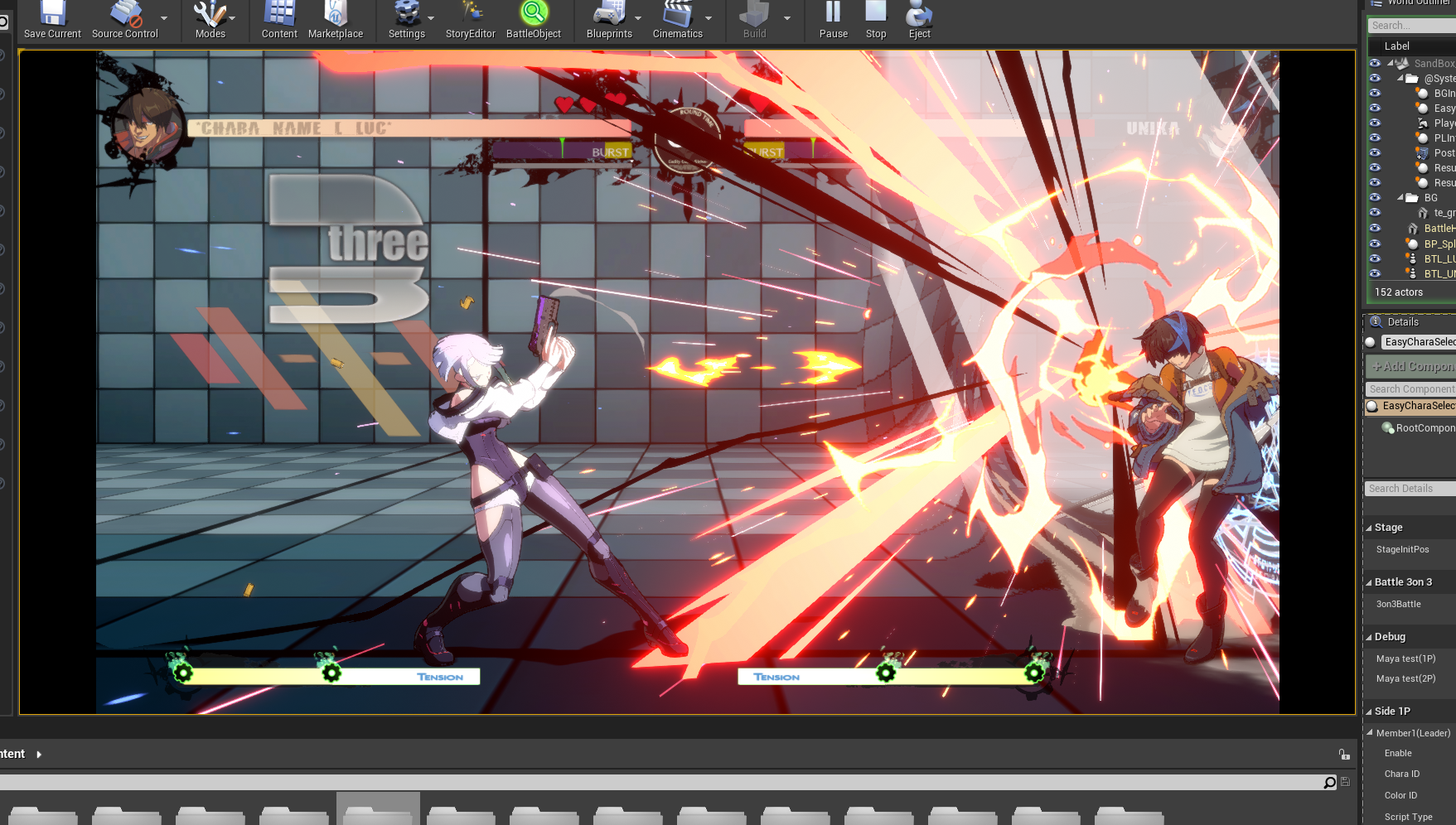Click the World Outliner search field

point(1412,26)
